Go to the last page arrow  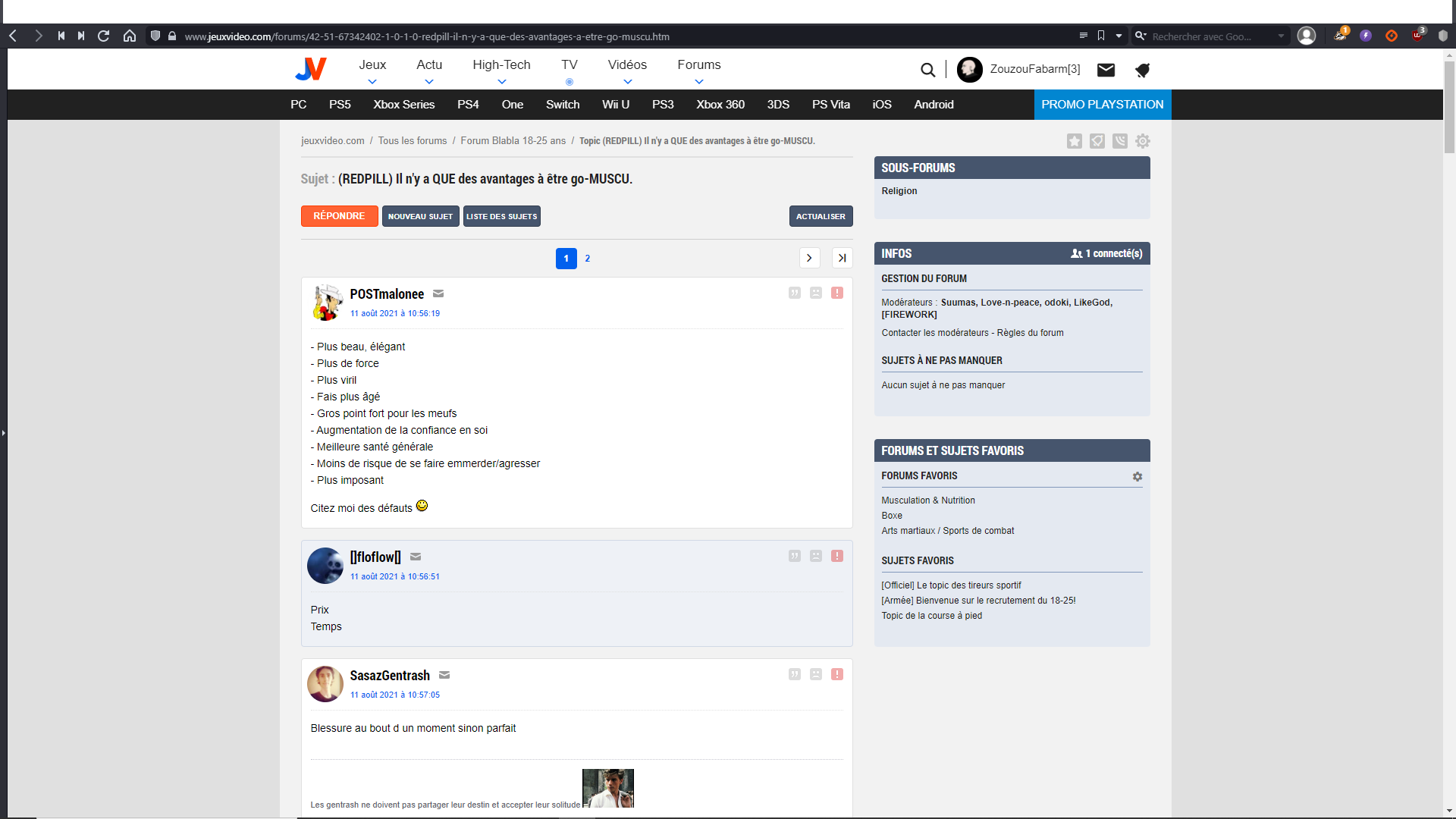point(842,258)
